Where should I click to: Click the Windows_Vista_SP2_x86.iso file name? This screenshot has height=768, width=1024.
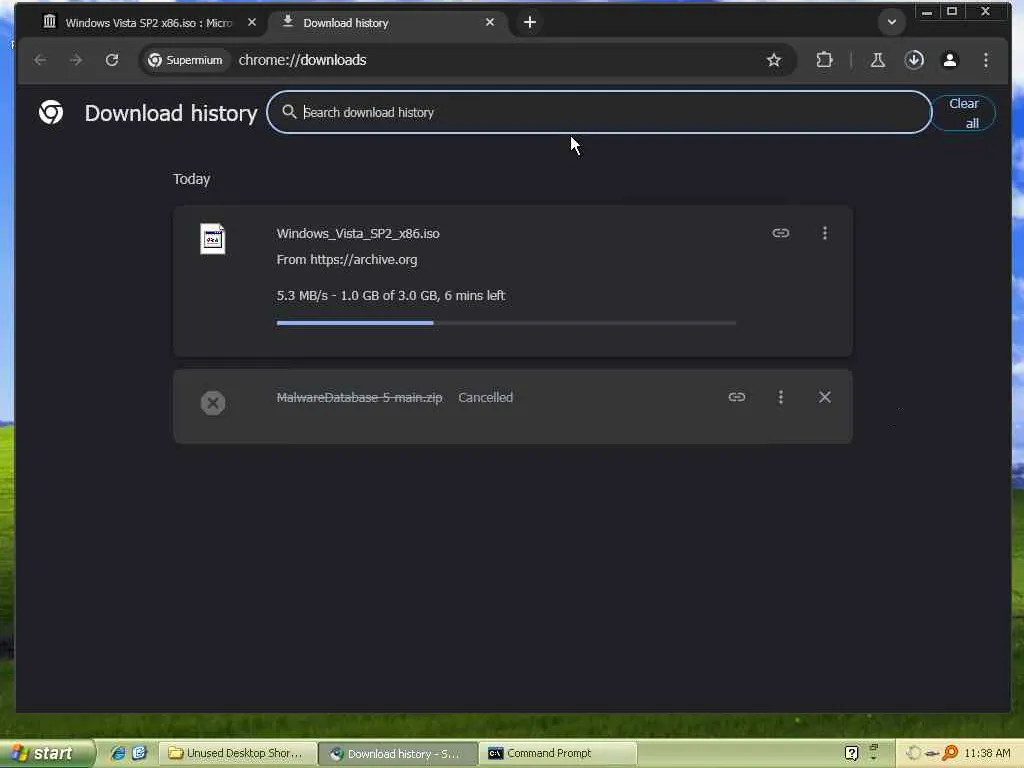(358, 233)
